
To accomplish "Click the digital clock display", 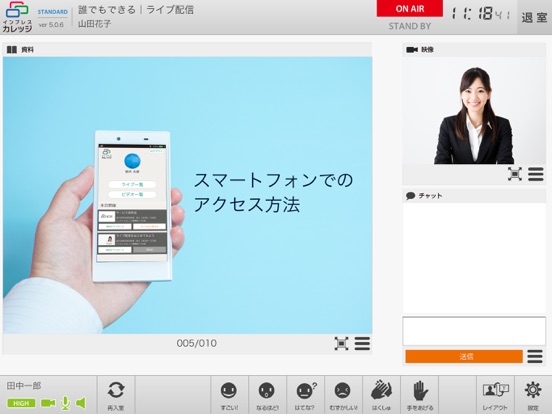I will [481, 14].
